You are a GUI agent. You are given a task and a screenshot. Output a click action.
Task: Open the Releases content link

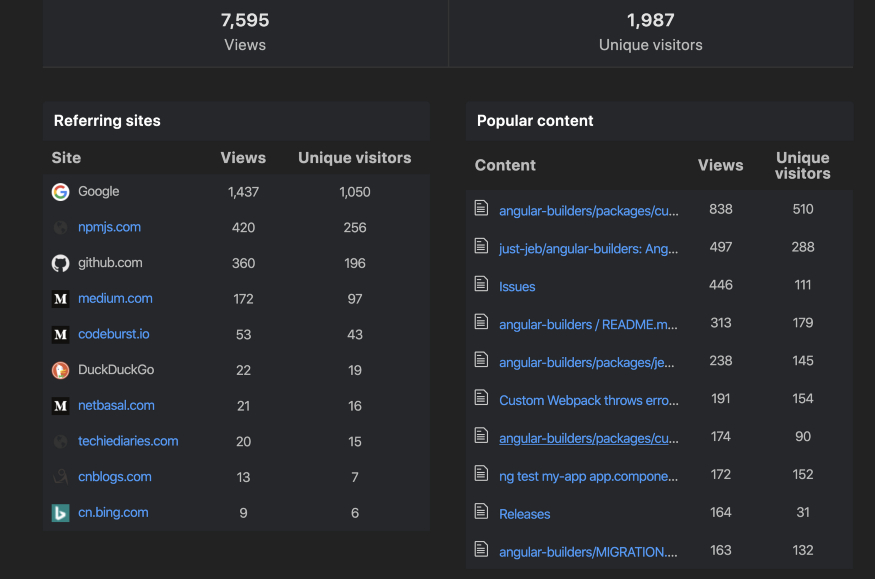[524, 514]
